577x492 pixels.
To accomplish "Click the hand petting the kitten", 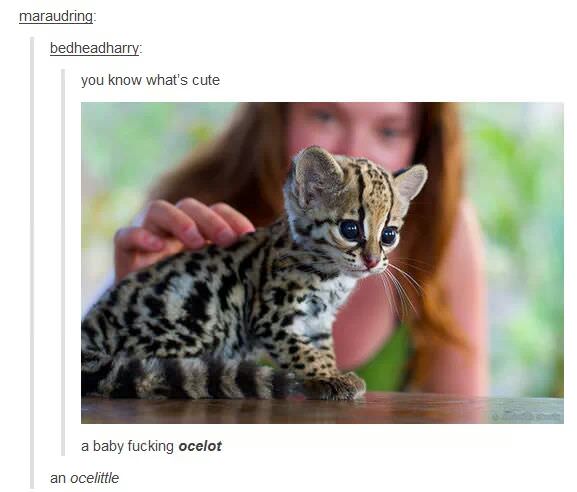I will 180,233.
